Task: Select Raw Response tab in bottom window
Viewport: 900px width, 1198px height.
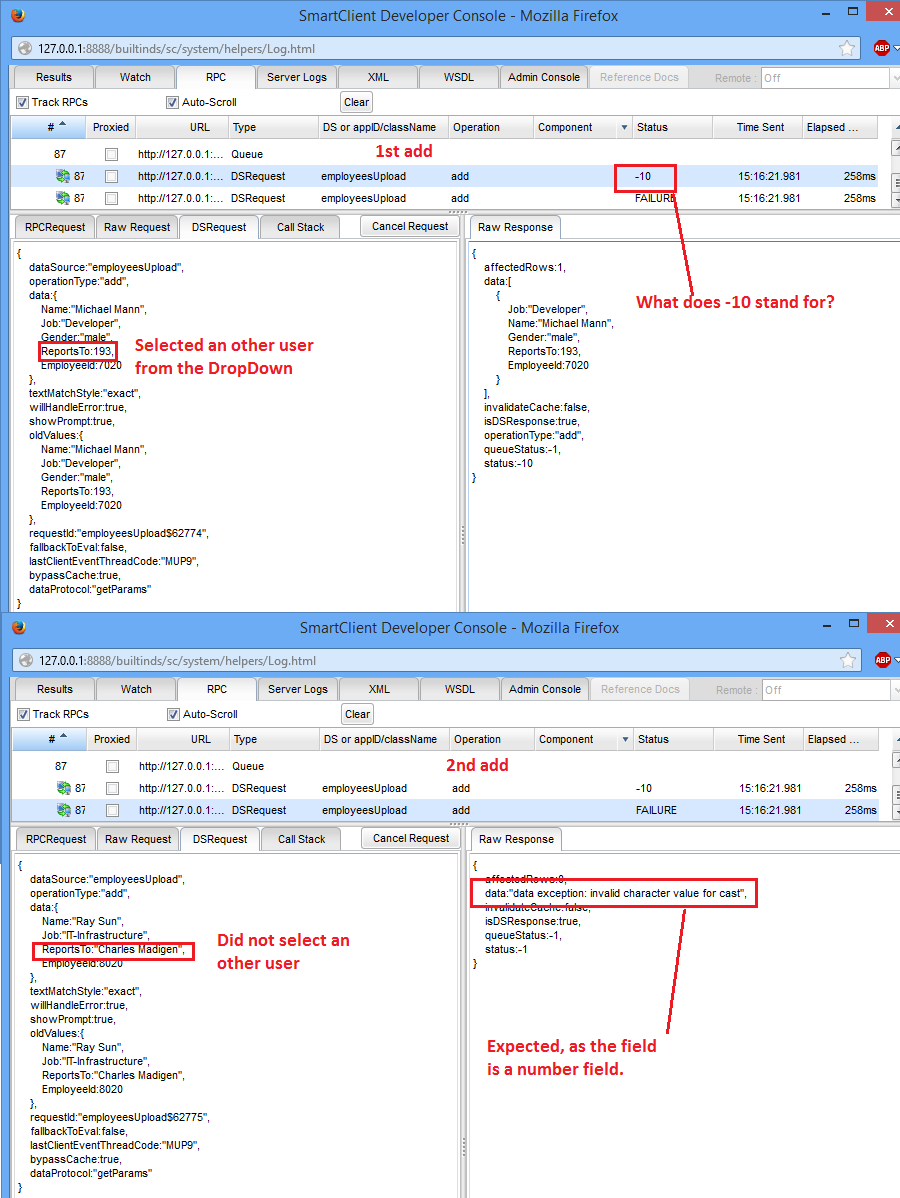Action: click(516, 839)
